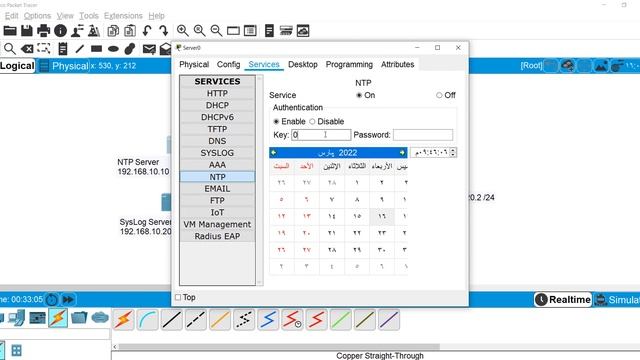The height and width of the screenshot is (360, 640).
Task: Open the drawing palette rectangle icon
Action: pos(233,31)
